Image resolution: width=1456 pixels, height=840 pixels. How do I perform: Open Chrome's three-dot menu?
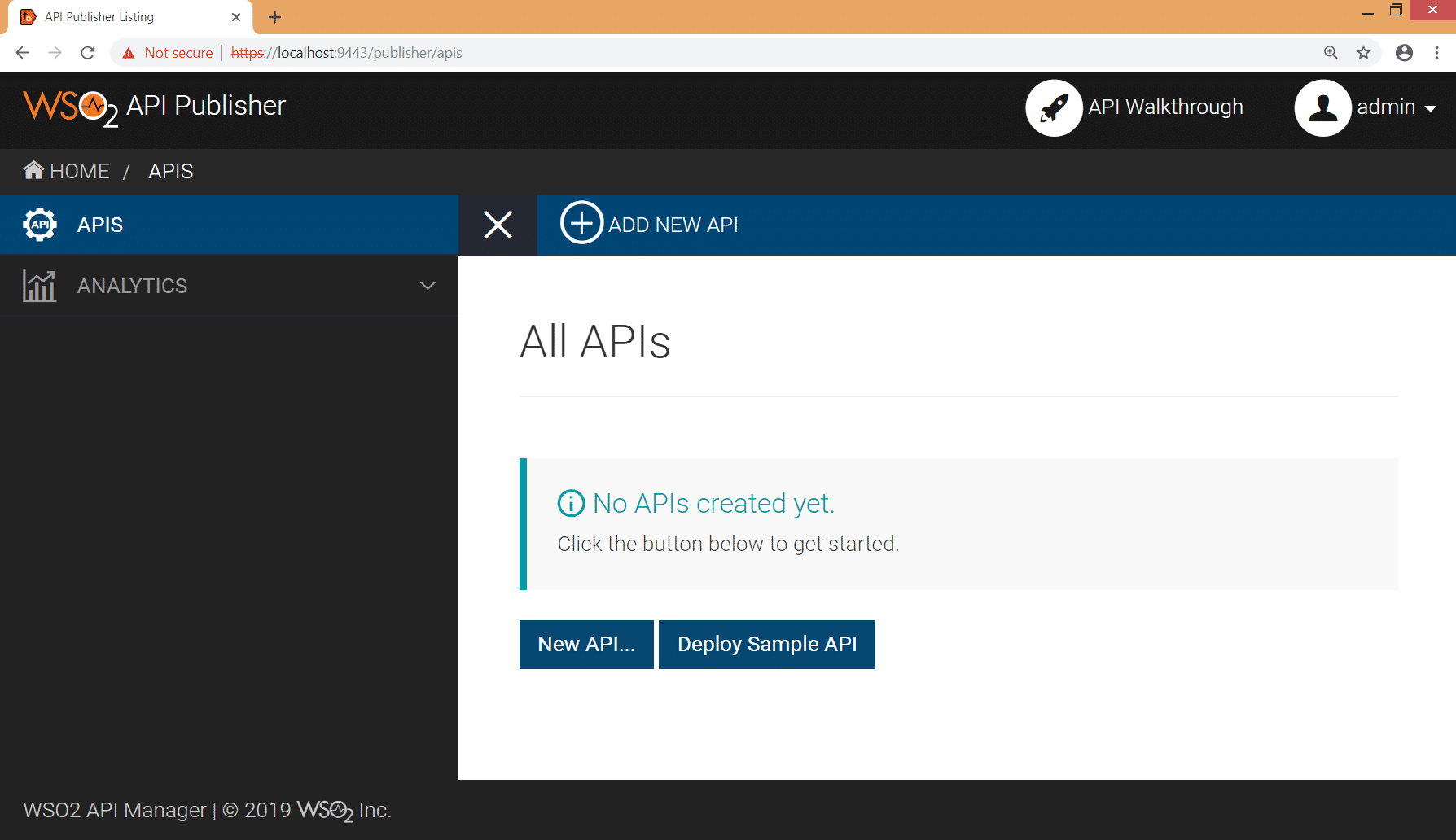click(1436, 53)
